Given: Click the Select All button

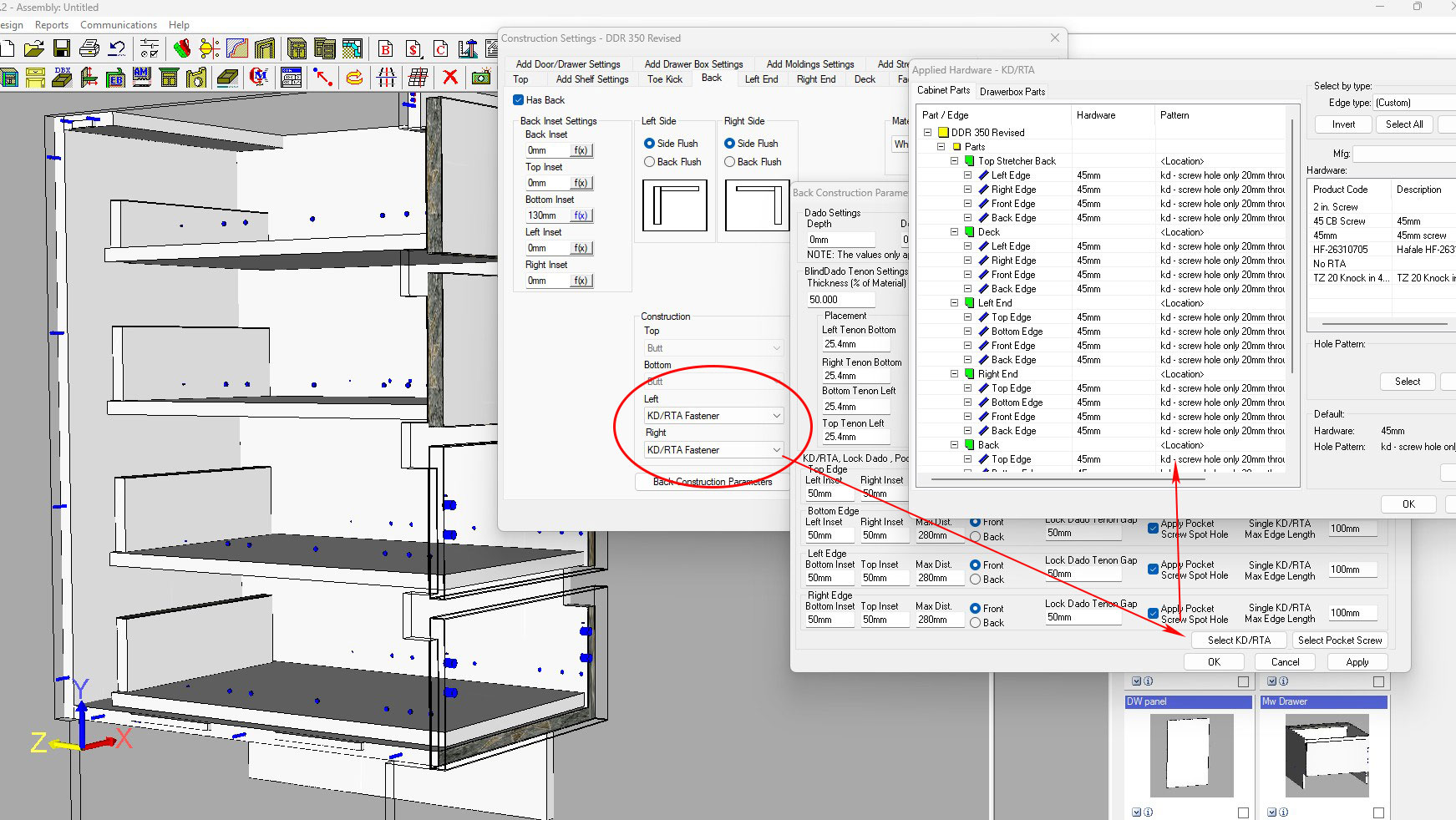Looking at the screenshot, I should click(1403, 124).
